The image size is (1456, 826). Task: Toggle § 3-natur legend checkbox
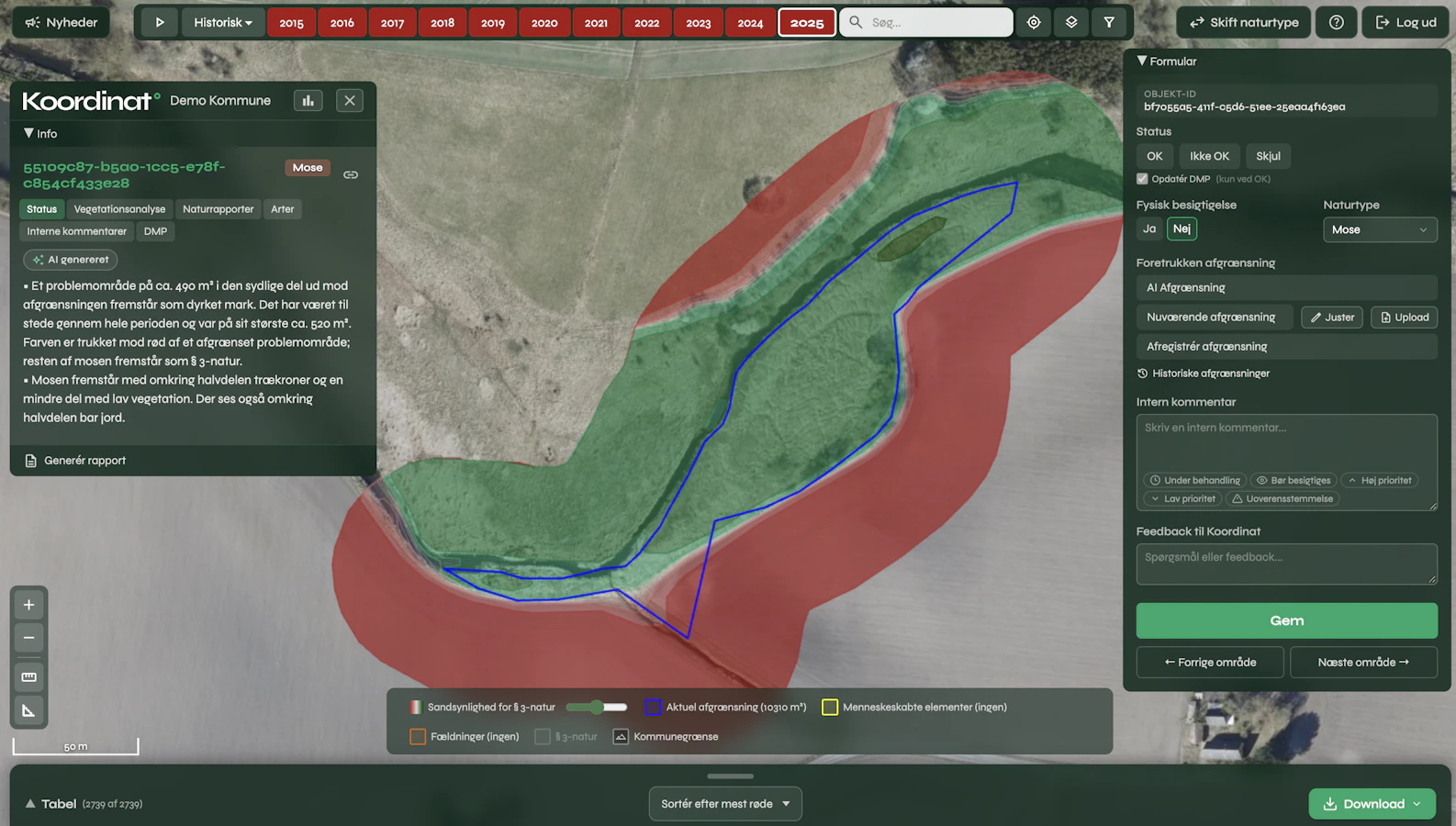point(543,737)
